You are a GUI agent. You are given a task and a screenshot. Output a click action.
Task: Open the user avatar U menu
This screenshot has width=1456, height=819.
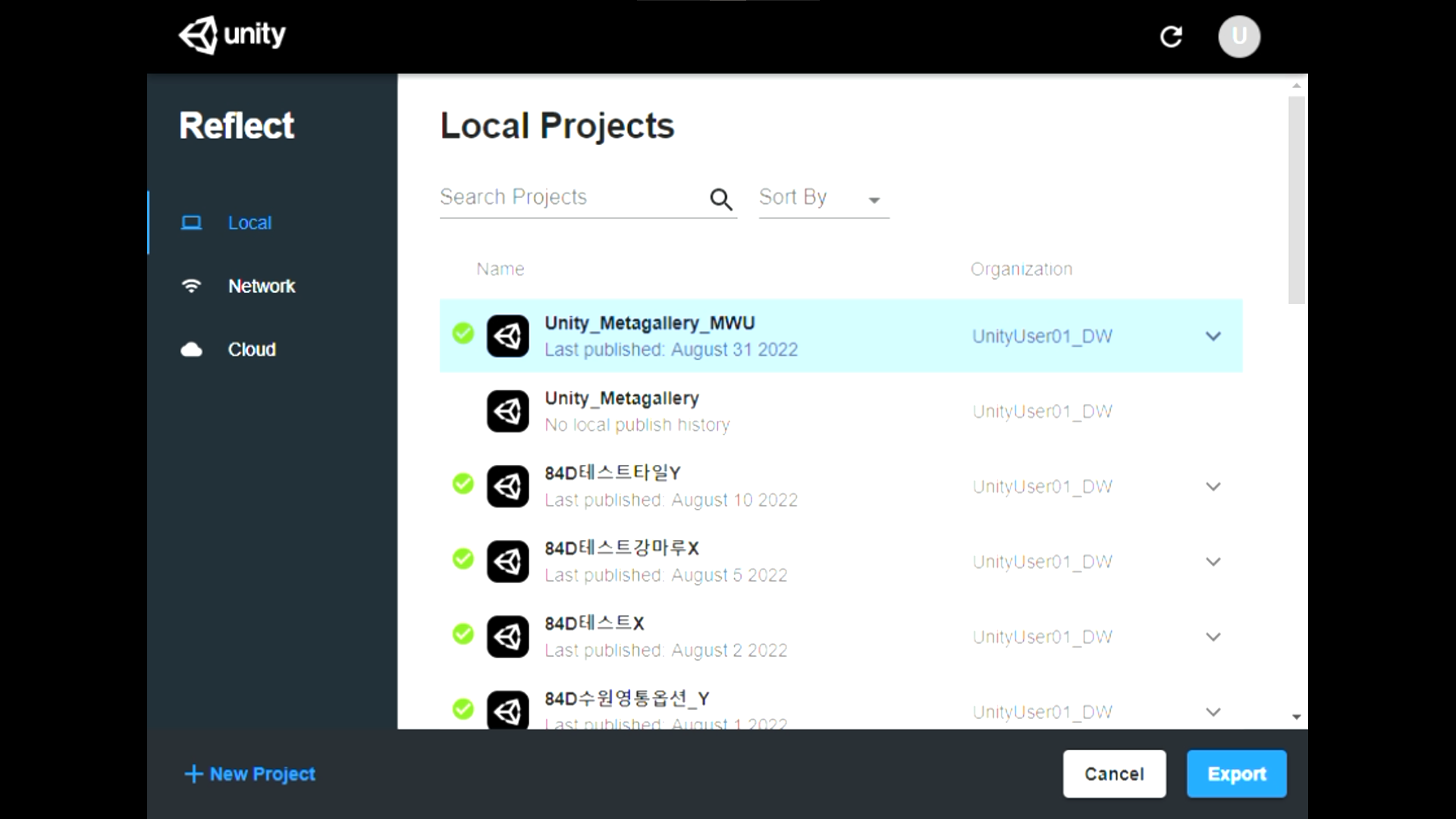1239,36
